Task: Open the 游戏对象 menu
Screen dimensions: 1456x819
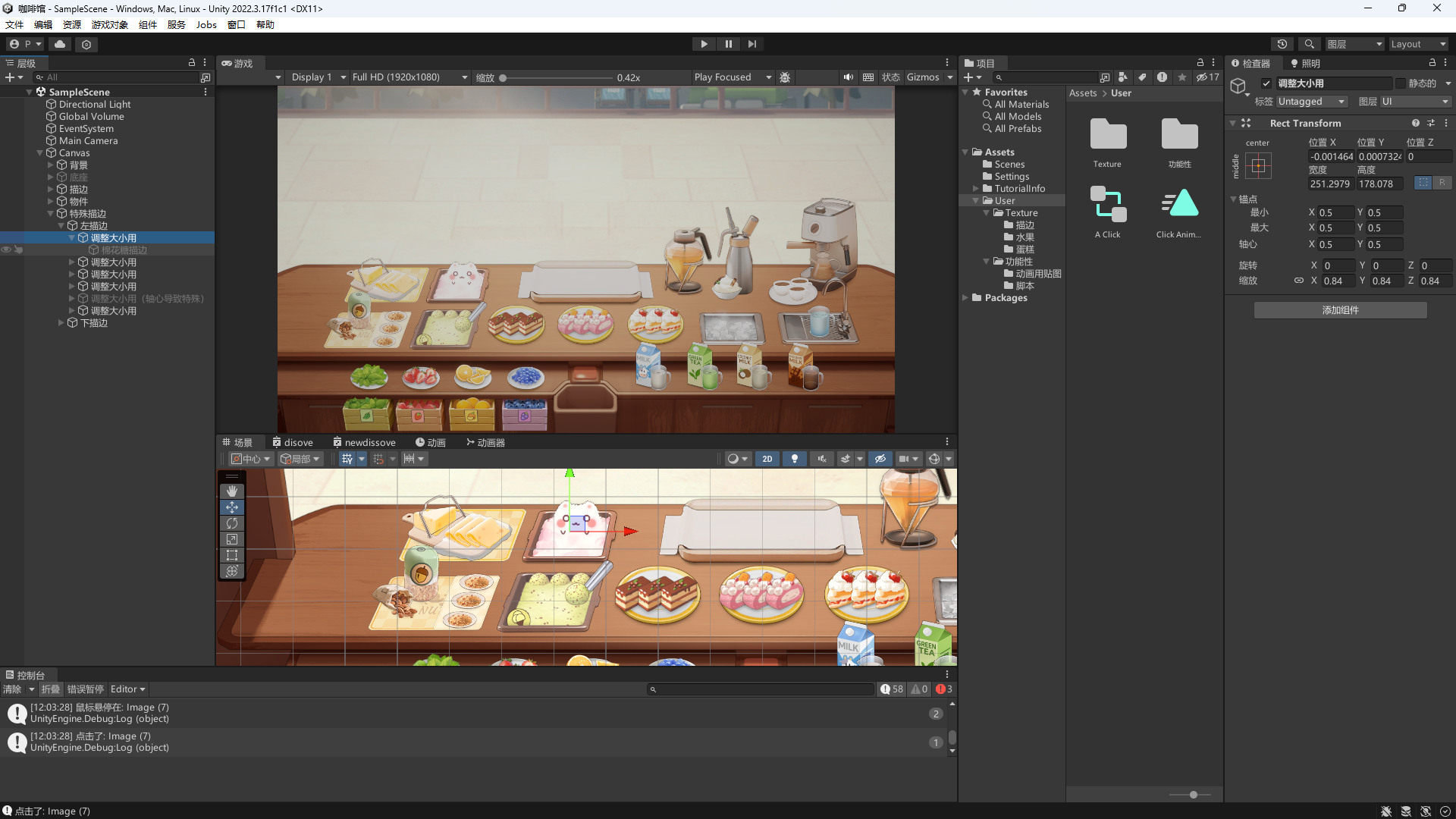Action: click(x=109, y=25)
